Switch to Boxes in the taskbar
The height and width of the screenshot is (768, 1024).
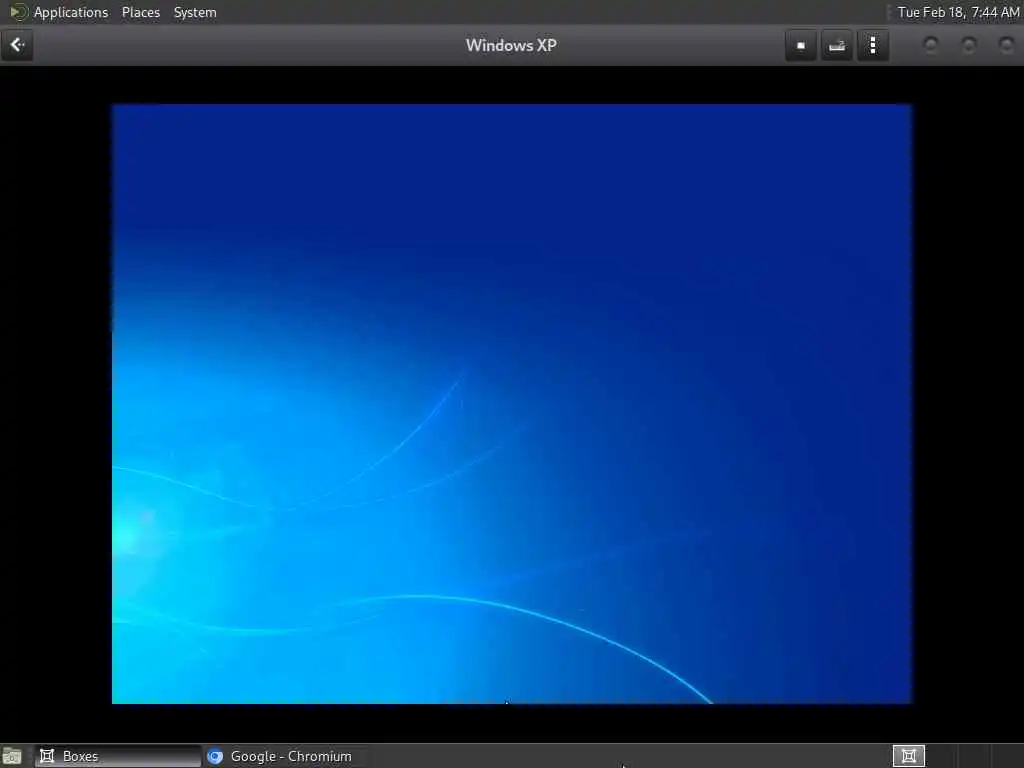click(118, 756)
